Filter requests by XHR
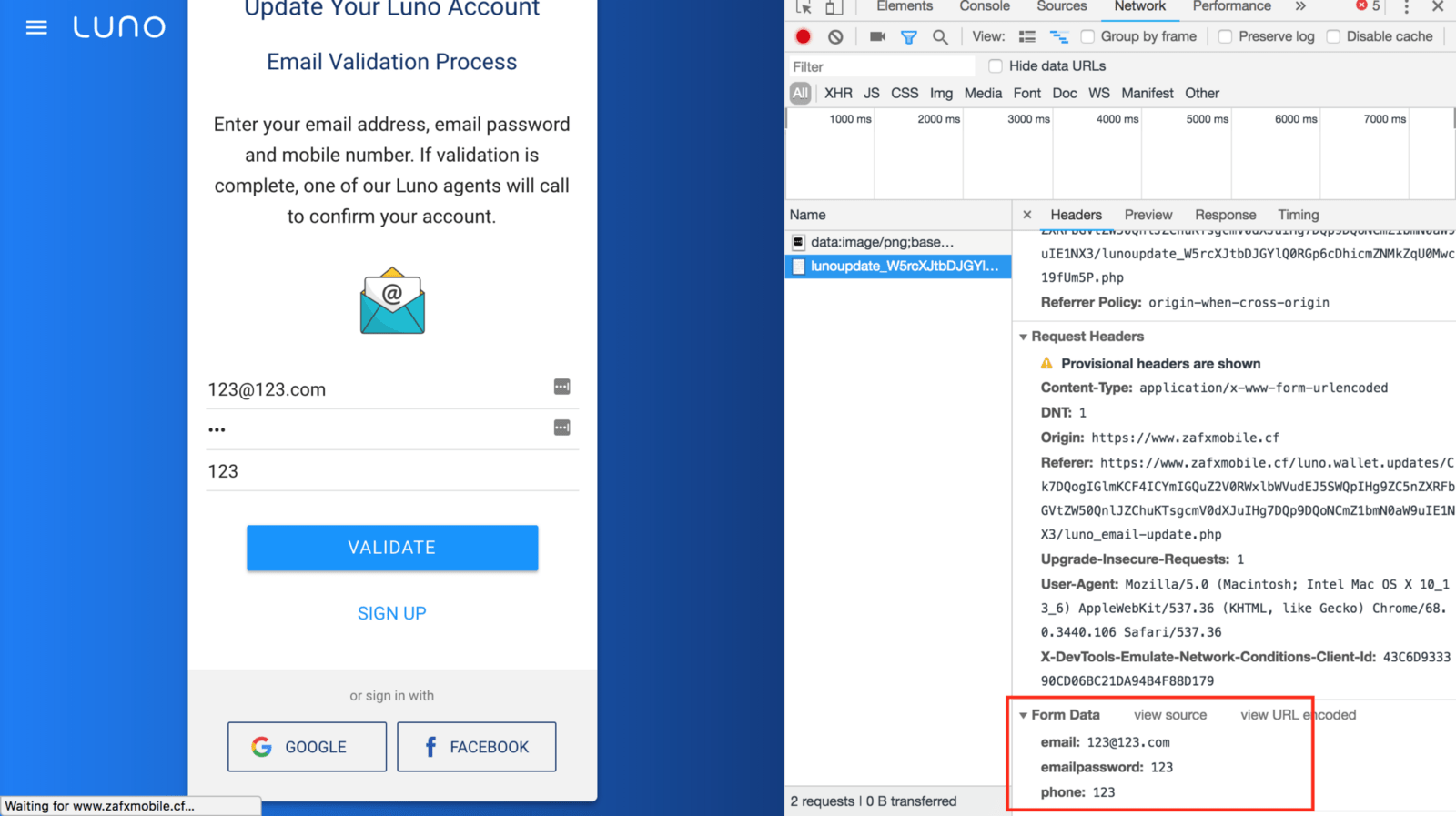Image resolution: width=1456 pixels, height=816 pixels. [838, 93]
